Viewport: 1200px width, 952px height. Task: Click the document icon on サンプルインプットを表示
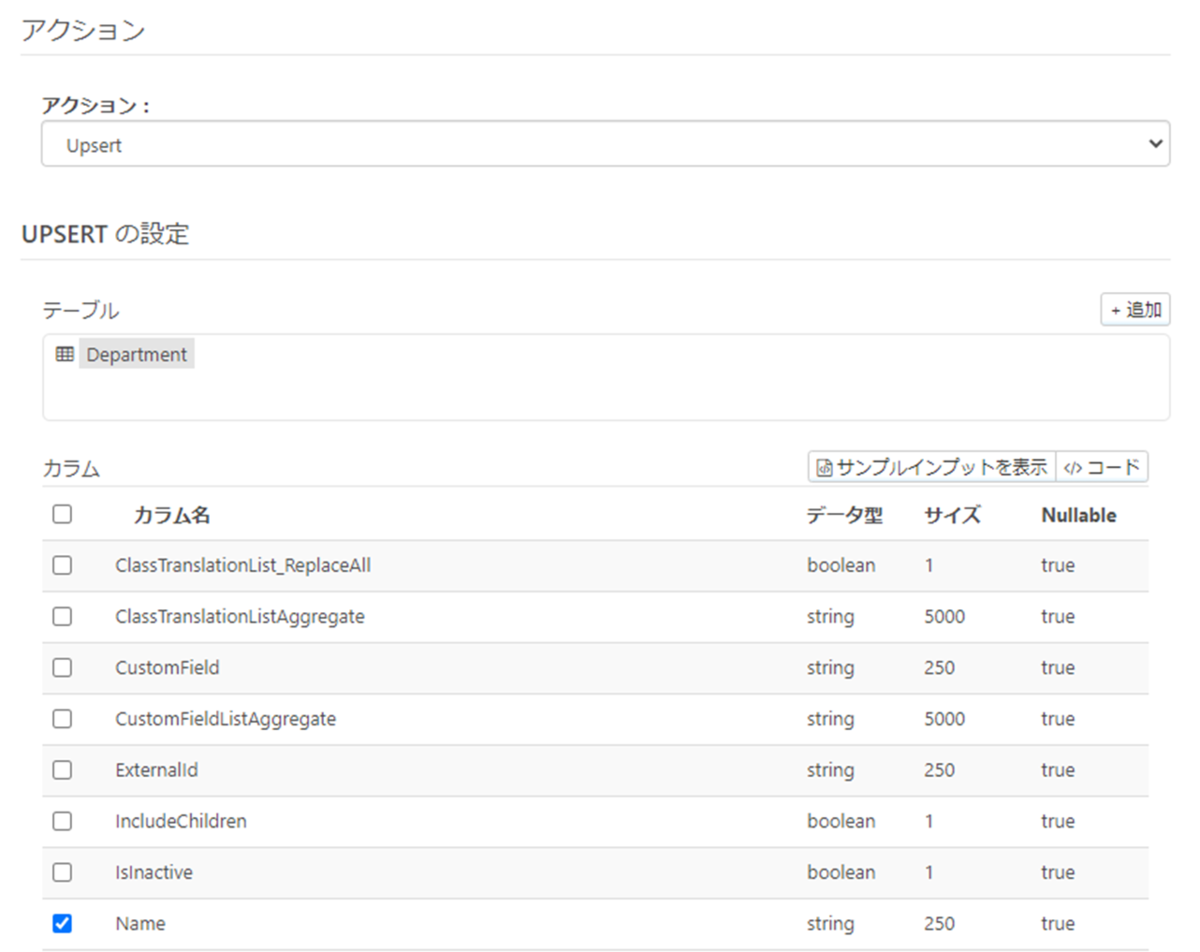point(823,466)
